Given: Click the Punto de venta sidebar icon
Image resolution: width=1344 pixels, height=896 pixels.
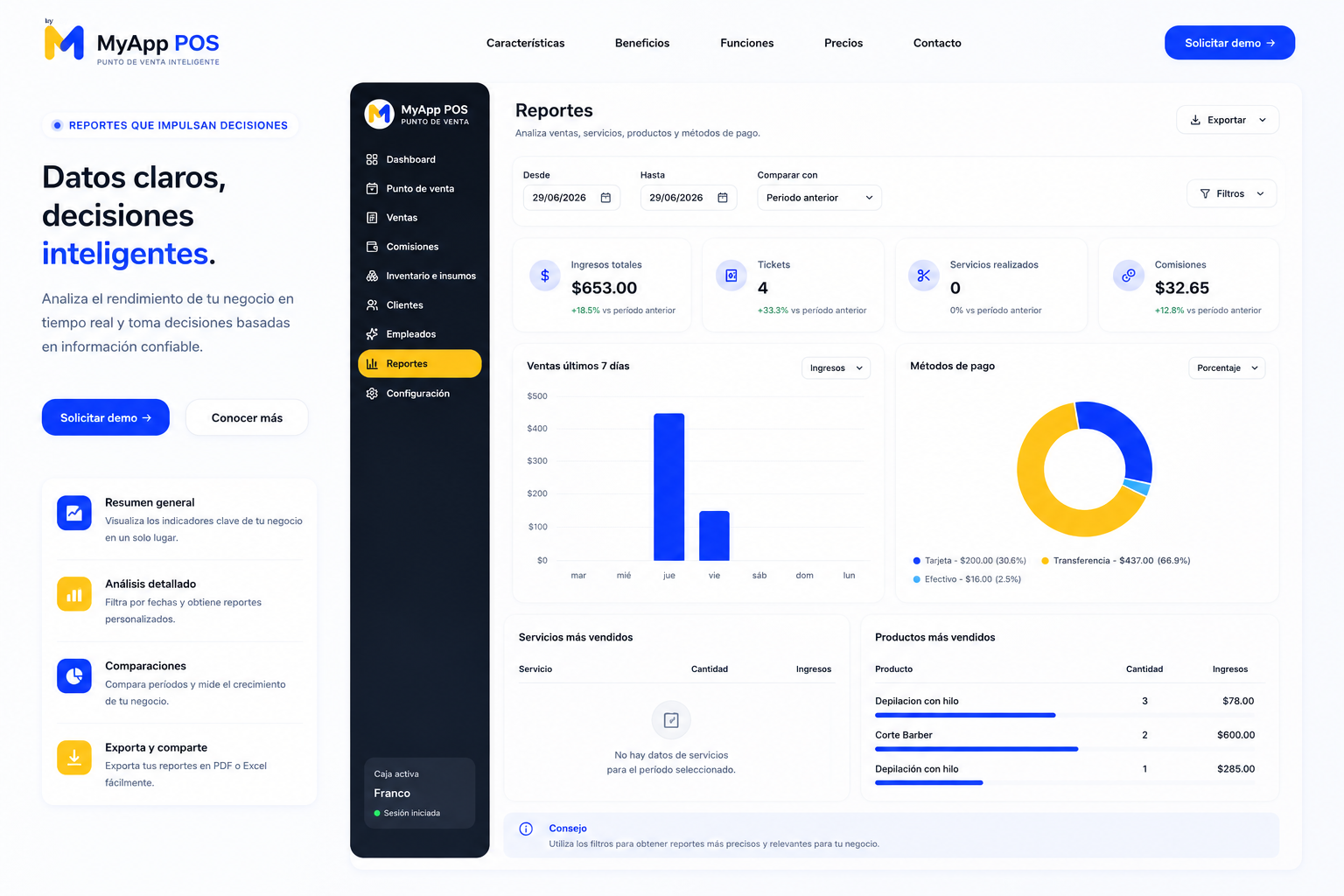Looking at the screenshot, I should pos(372,188).
